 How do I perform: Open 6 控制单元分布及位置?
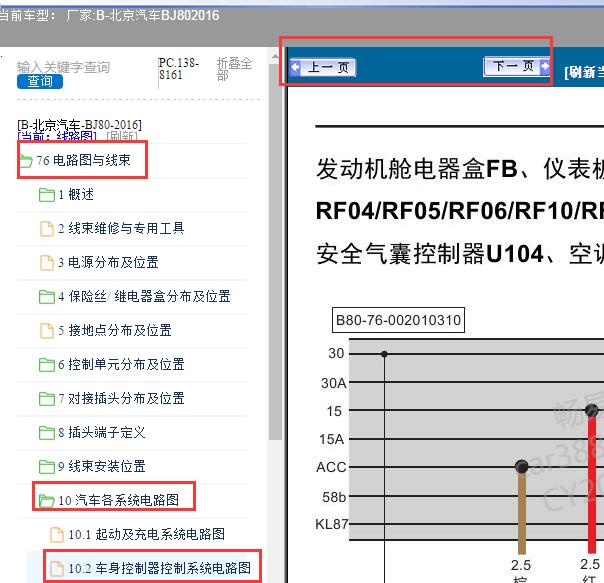121,364
